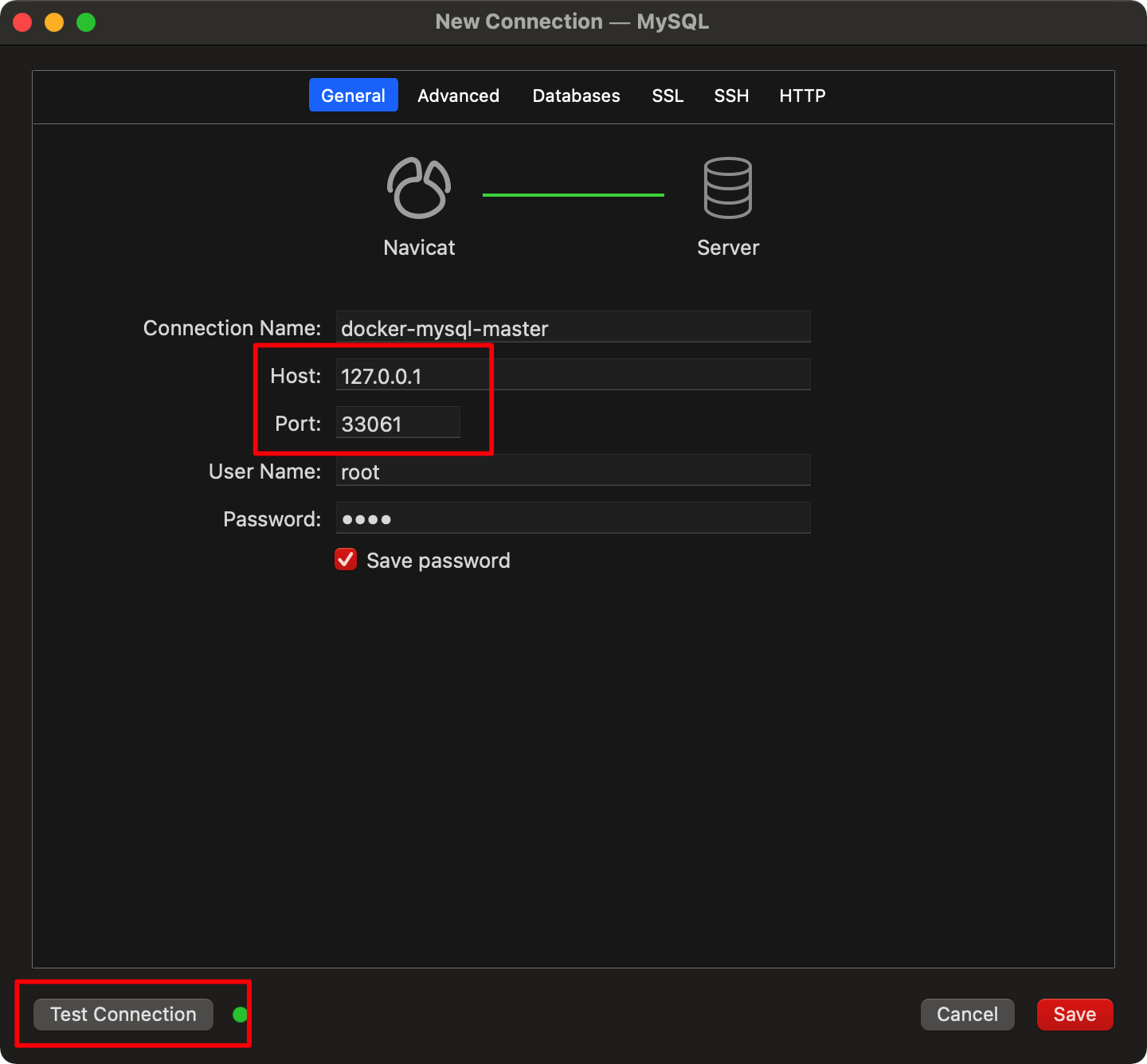
Task: Click the Server label text
Action: [x=728, y=248]
